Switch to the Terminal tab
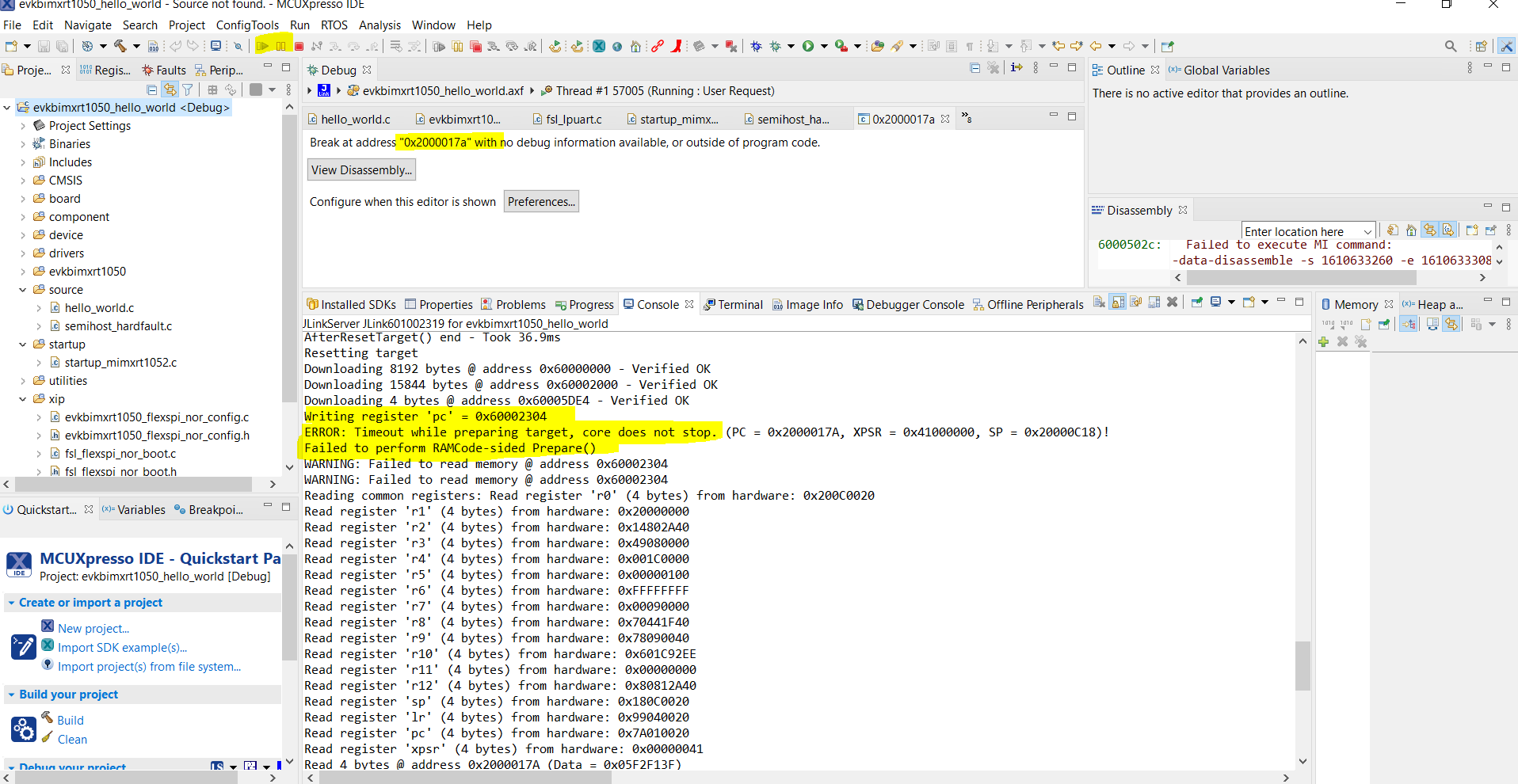This screenshot has height=784, width=1518. tap(740, 304)
